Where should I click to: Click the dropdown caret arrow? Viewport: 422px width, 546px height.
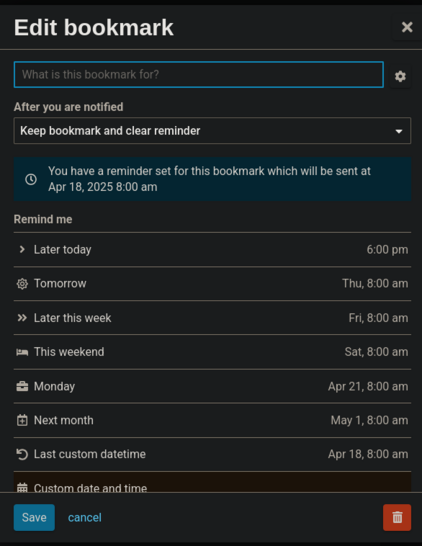[x=399, y=131]
